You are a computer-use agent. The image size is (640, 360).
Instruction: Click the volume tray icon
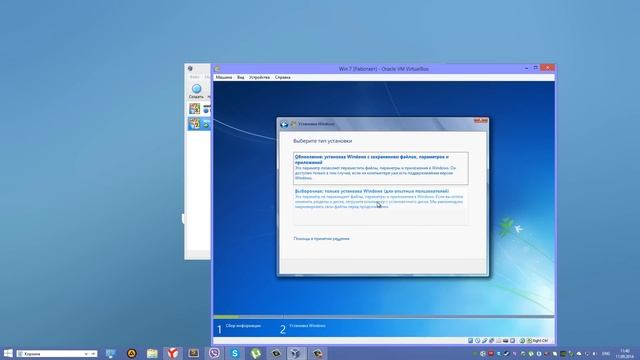pyautogui.click(x=595, y=354)
